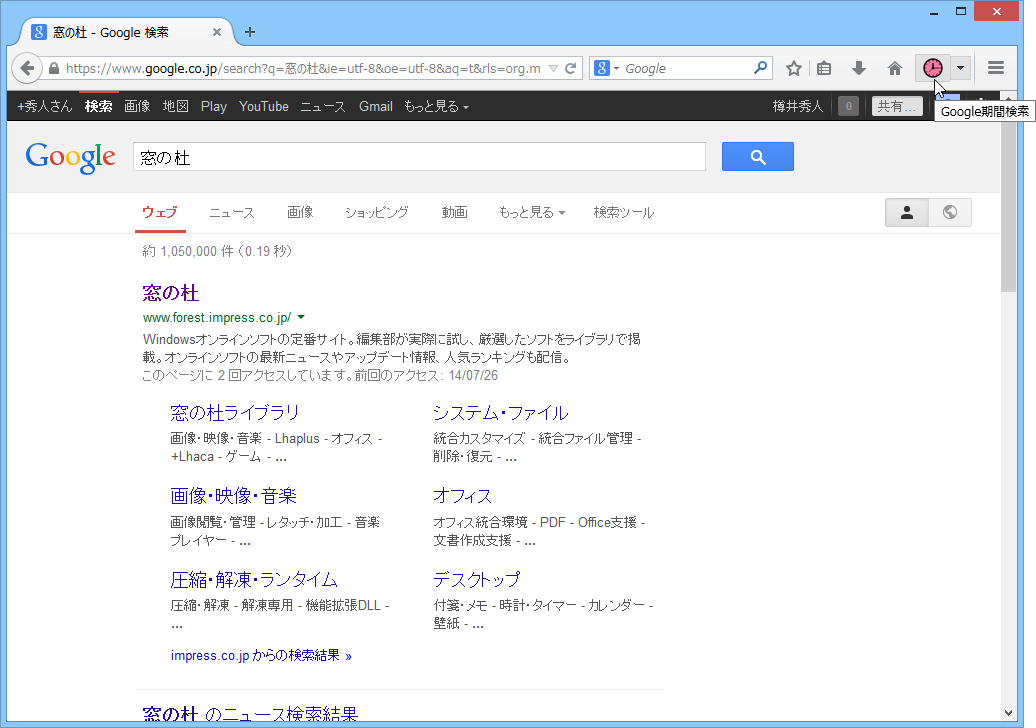
Task: Click the 共有... share button
Action: (x=897, y=106)
